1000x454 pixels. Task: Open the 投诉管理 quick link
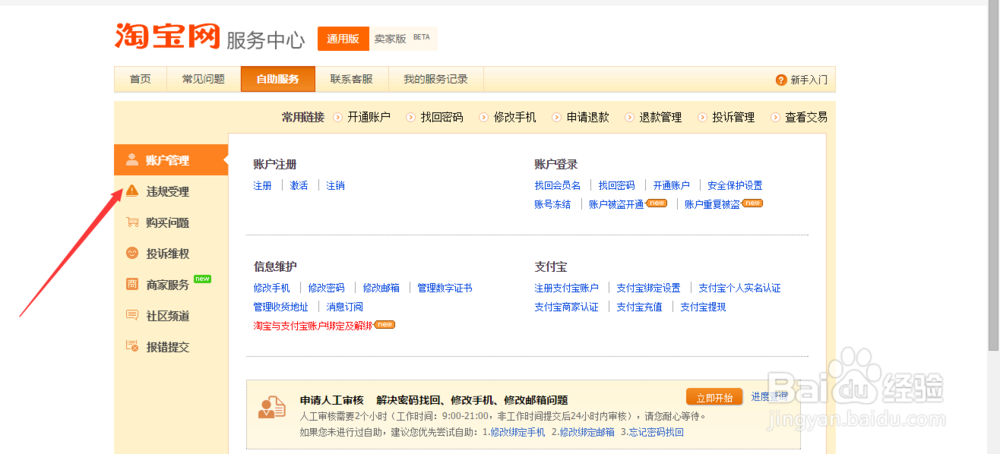733,117
